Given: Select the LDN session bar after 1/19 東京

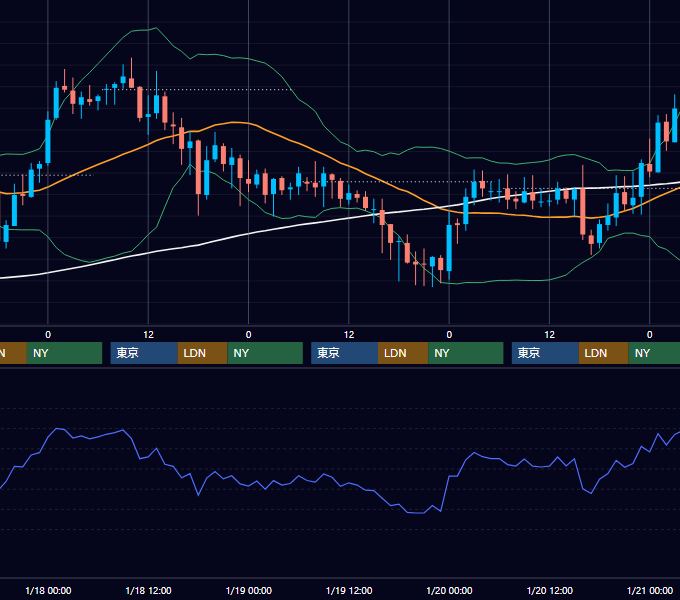Looking at the screenshot, I should pos(403,353).
